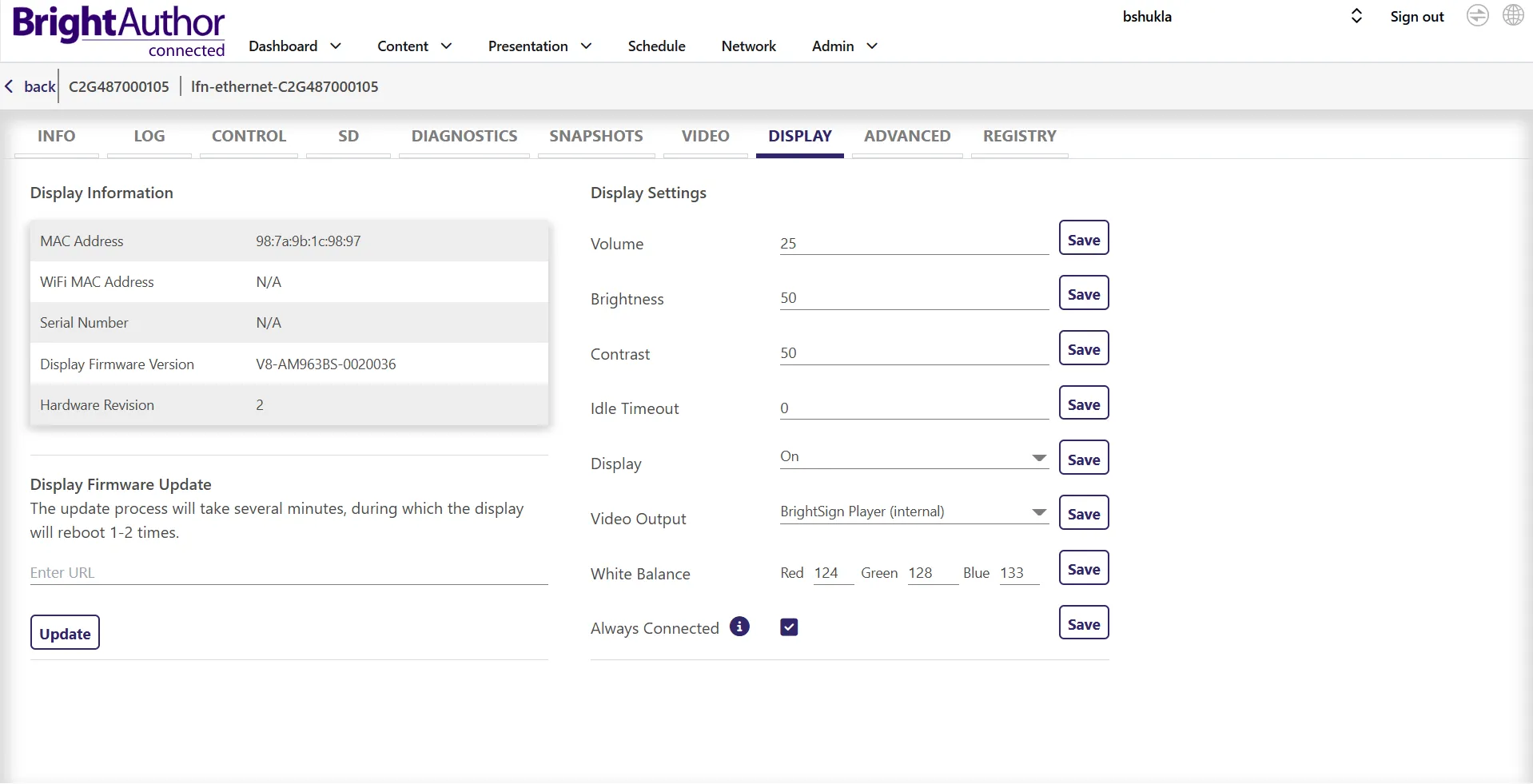
Task: Save the Video Output setting
Action: coord(1084,513)
